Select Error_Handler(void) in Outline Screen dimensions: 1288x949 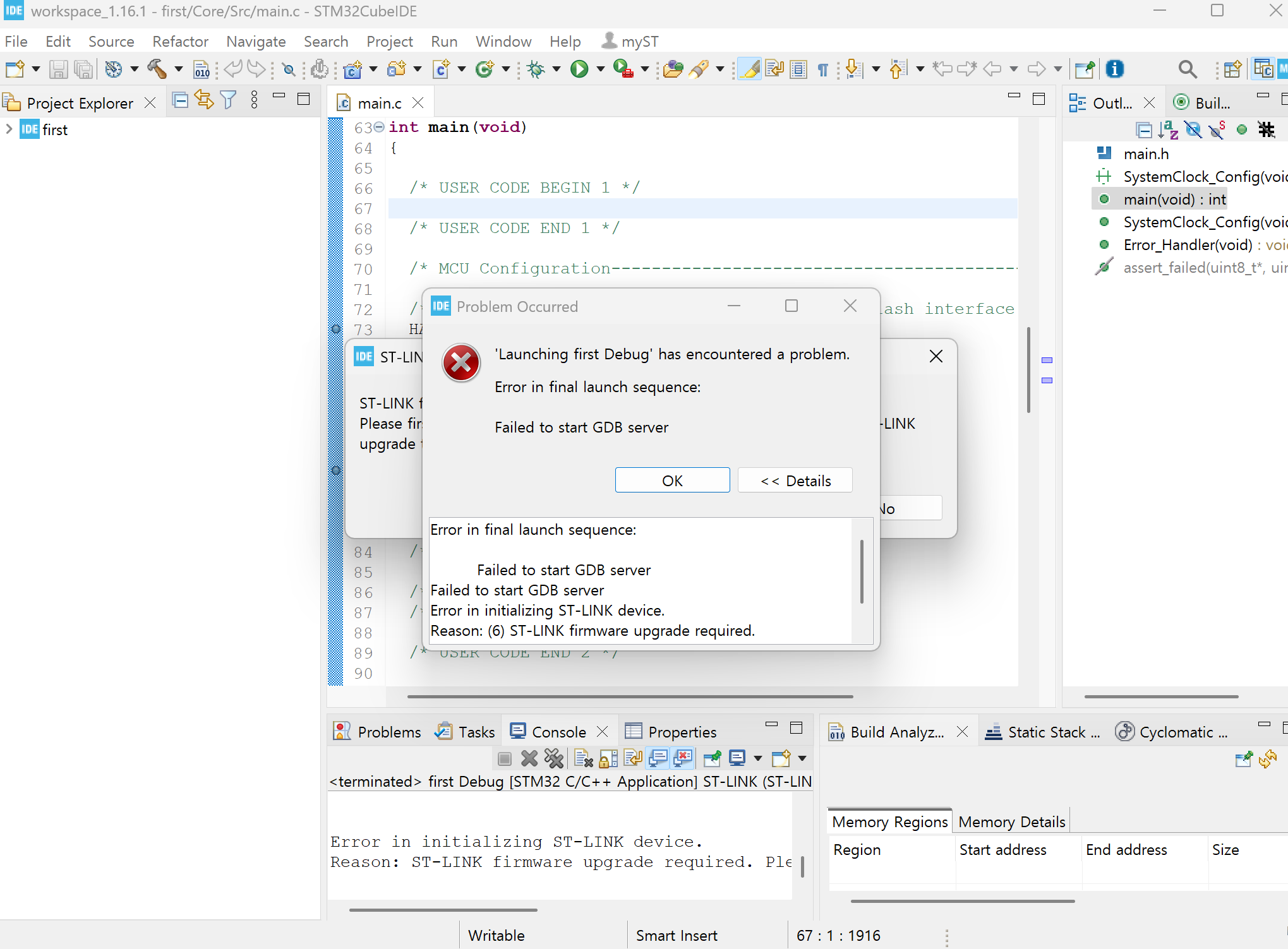pyautogui.click(x=1188, y=245)
